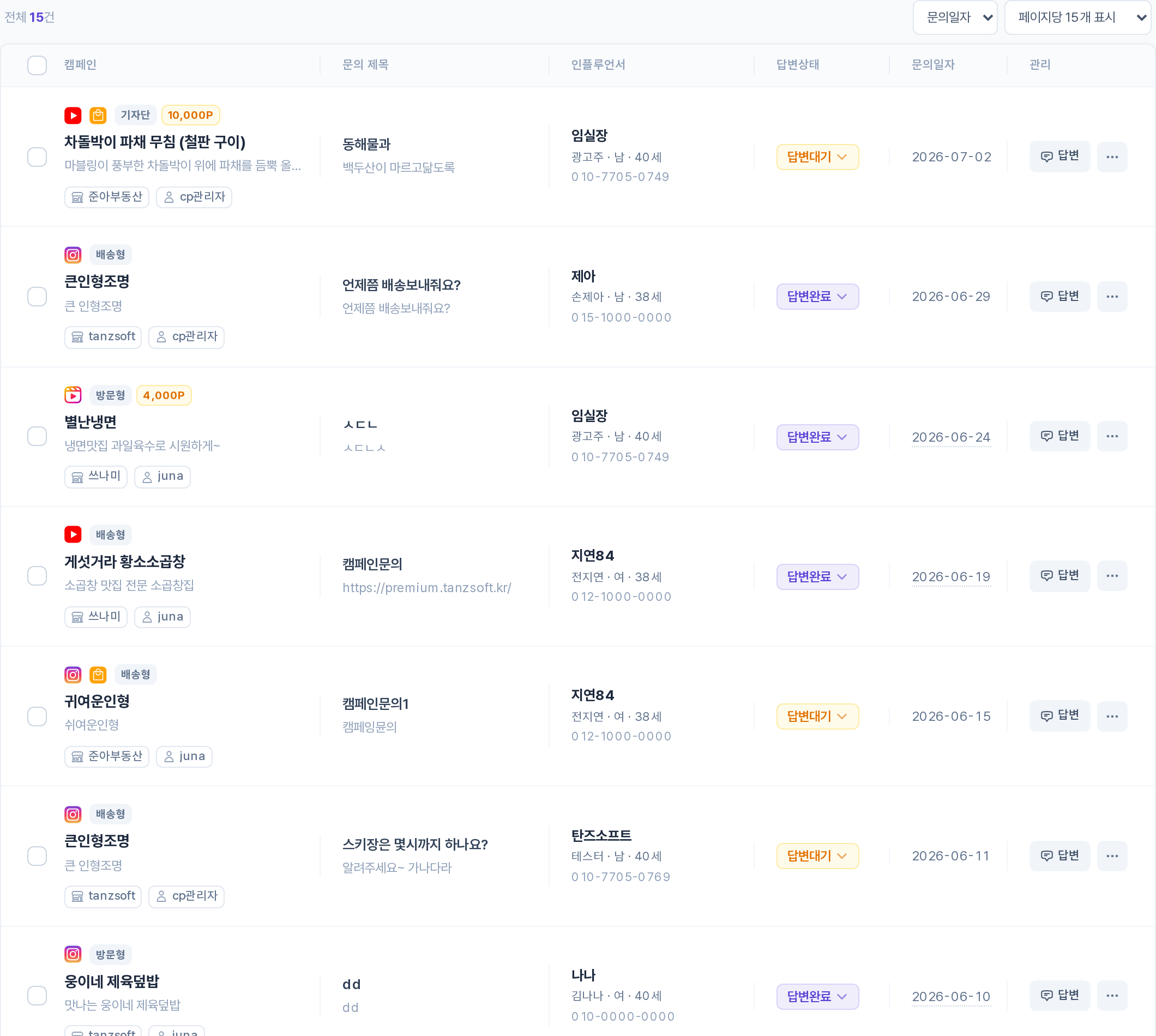The width and height of the screenshot is (1156, 1036).
Task: Click the Instagram icon on 웅이네 제육덮밥 row
Action: (73, 954)
